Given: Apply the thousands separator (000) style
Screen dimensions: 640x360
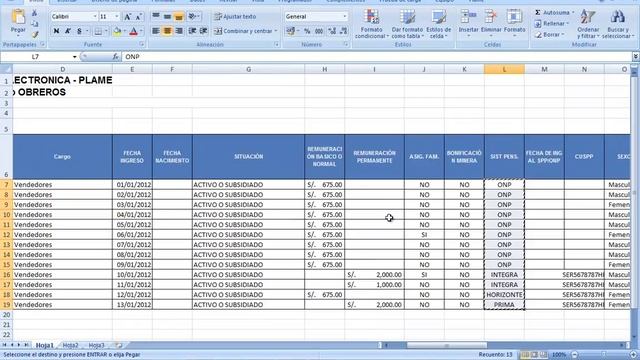Looking at the screenshot, I should (319, 31).
